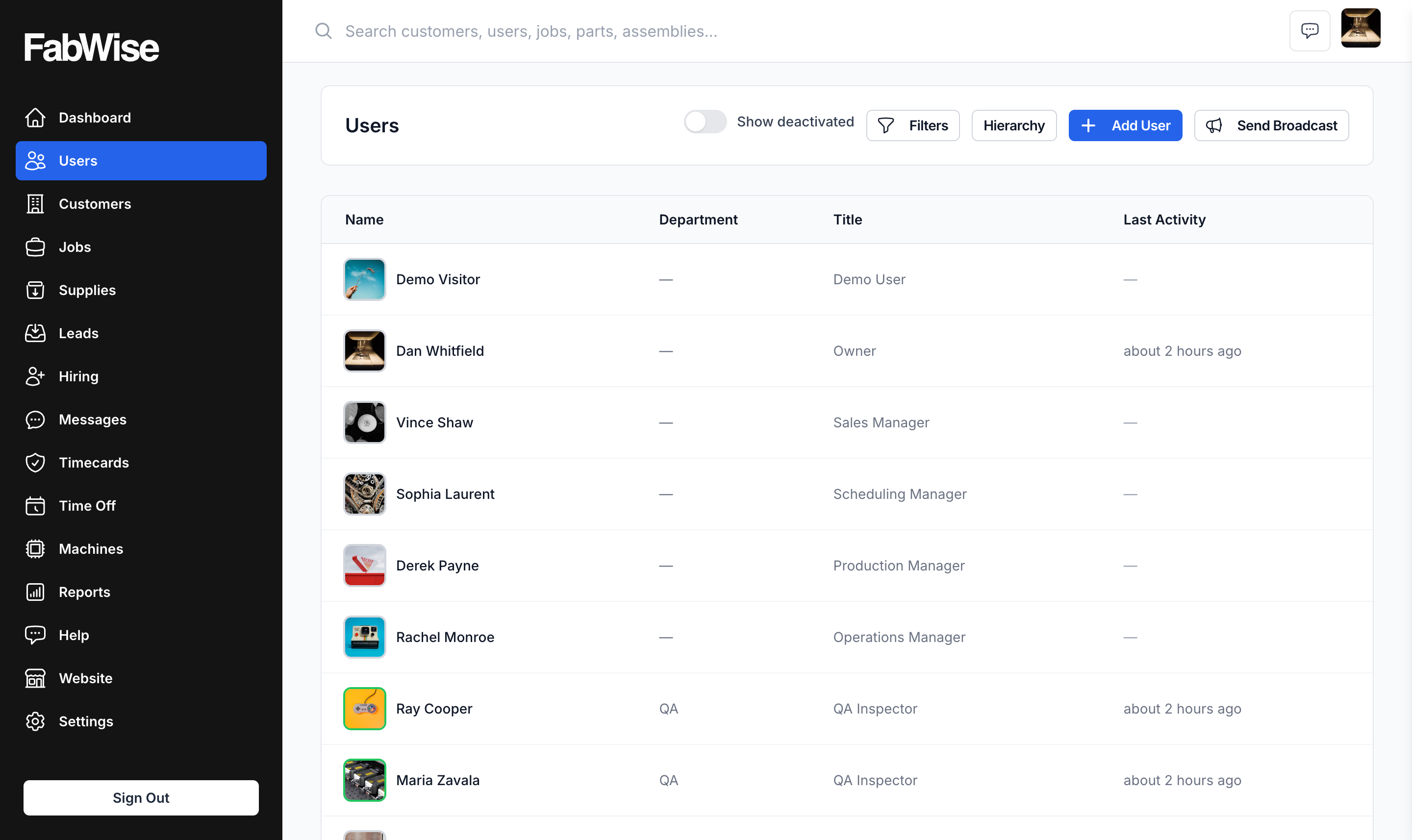Open the Dan Whitfield user name
Screen dimensions: 1412x840
440,351
